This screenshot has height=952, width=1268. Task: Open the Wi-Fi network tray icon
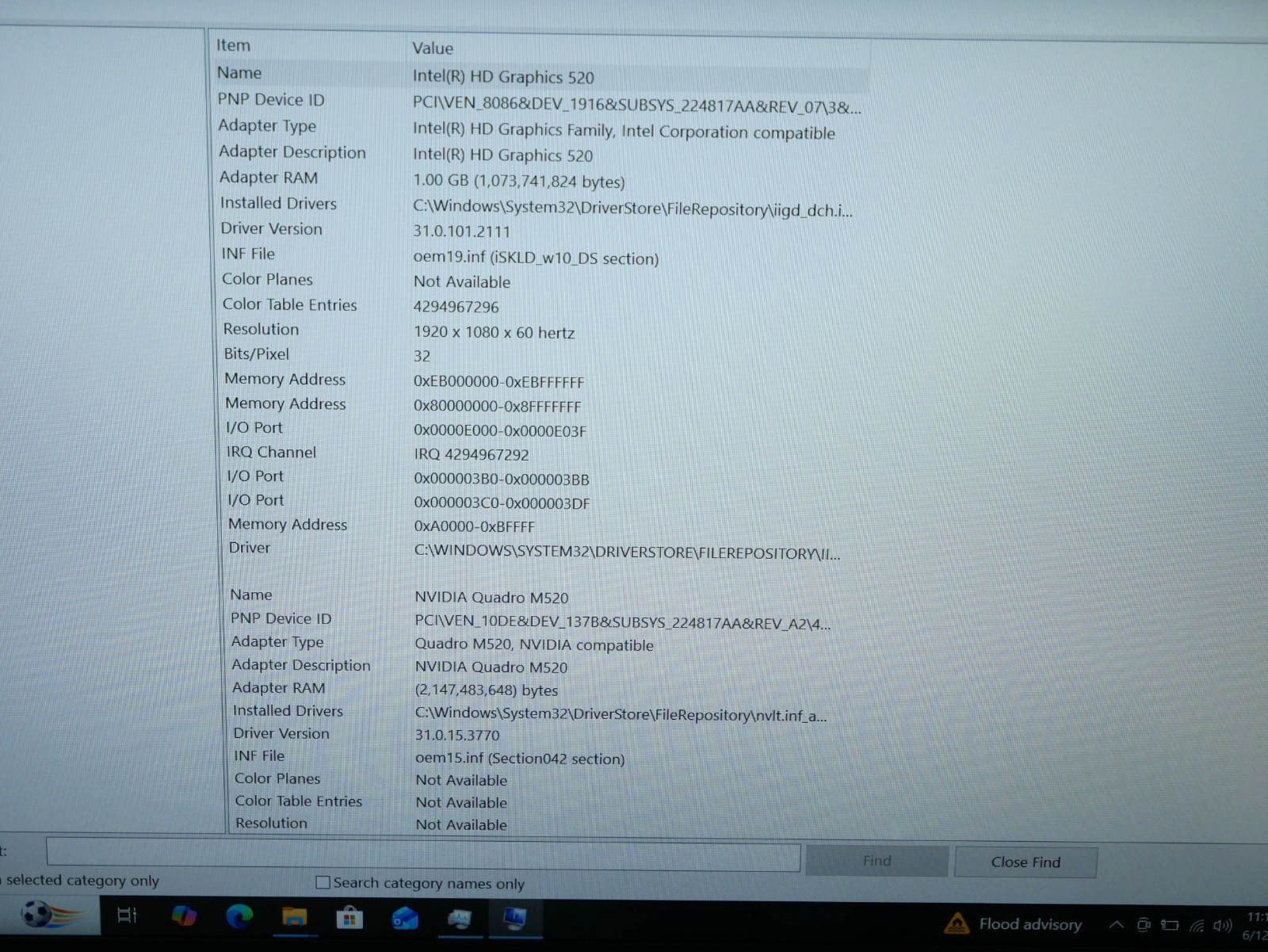point(1197,925)
